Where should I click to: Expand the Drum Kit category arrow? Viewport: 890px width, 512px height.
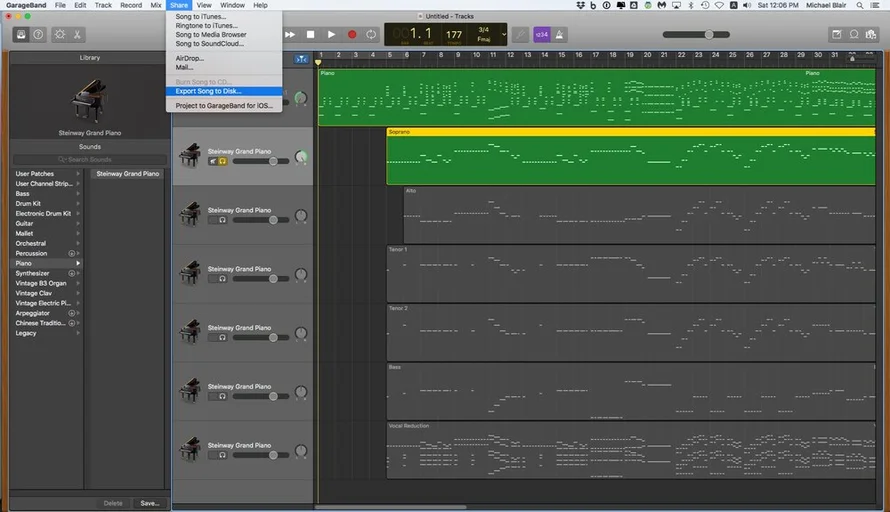78,204
